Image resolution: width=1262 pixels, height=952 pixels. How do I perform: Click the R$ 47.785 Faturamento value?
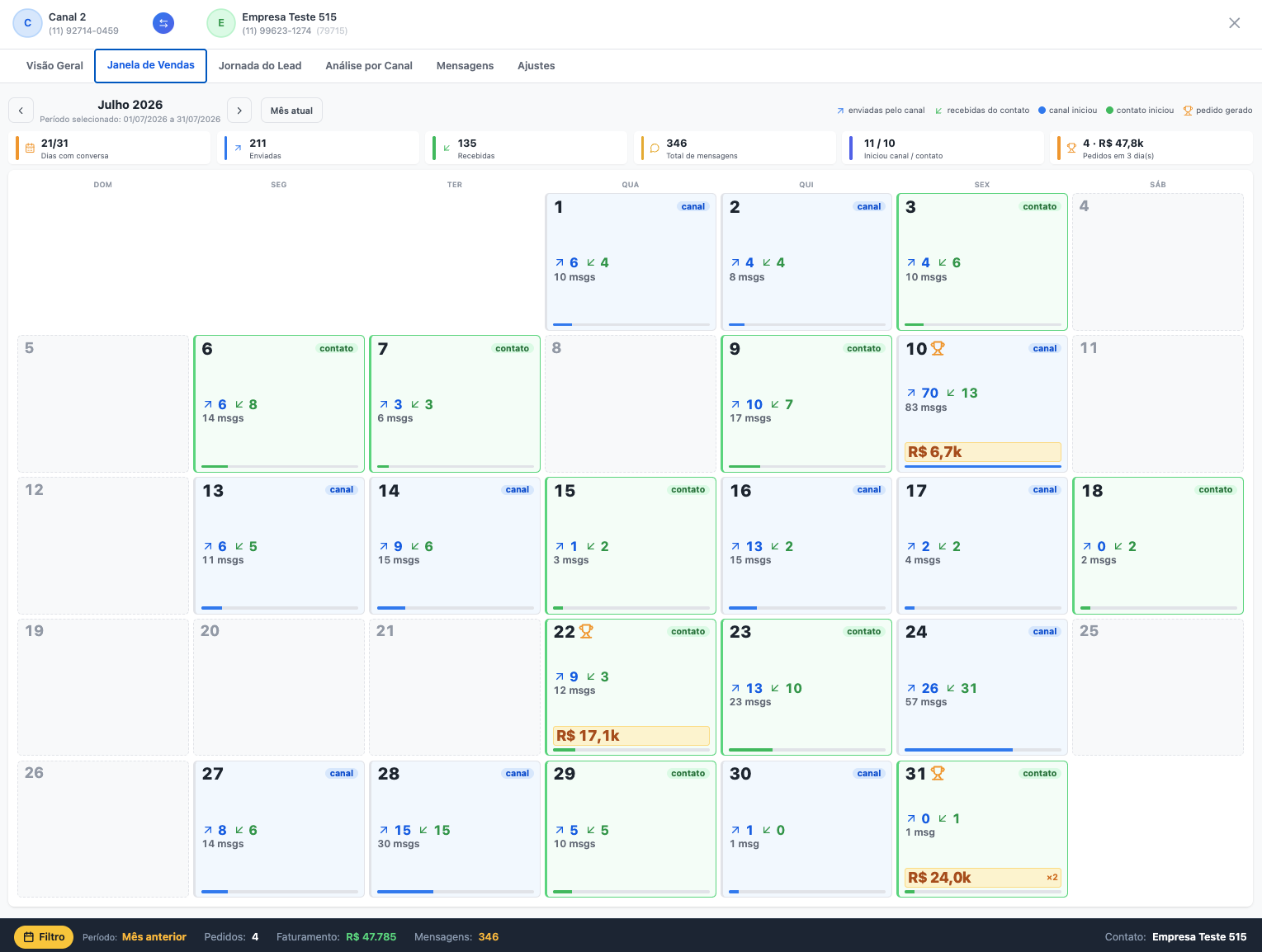click(x=371, y=937)
